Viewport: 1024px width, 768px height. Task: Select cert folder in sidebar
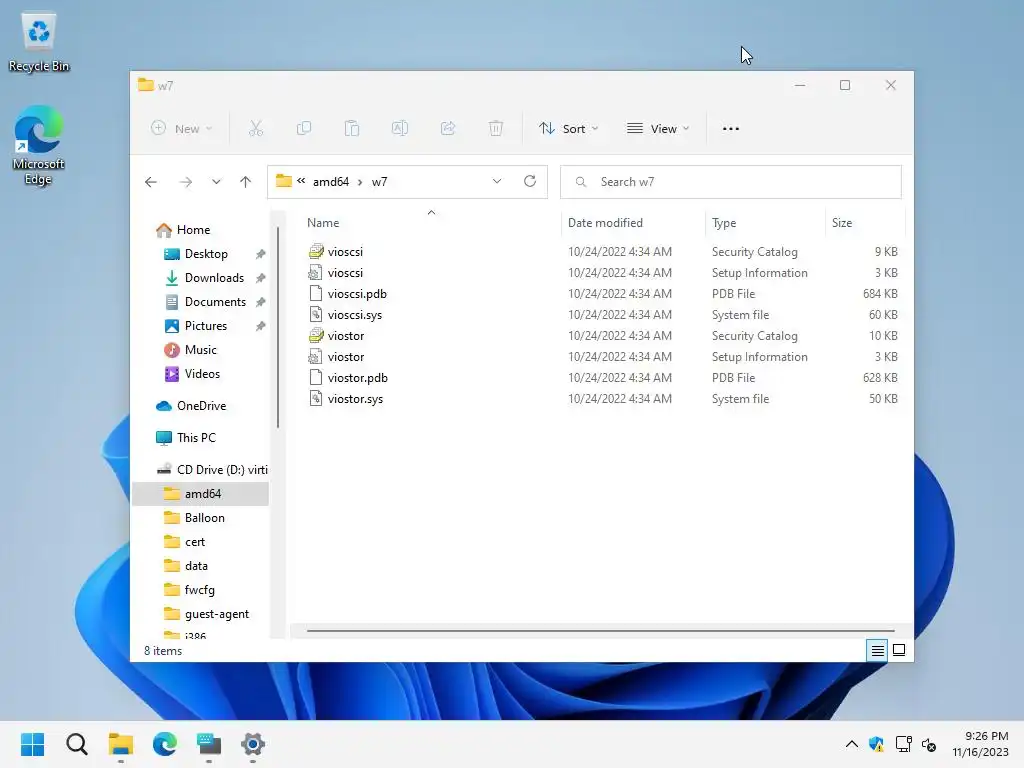point(184,542)
